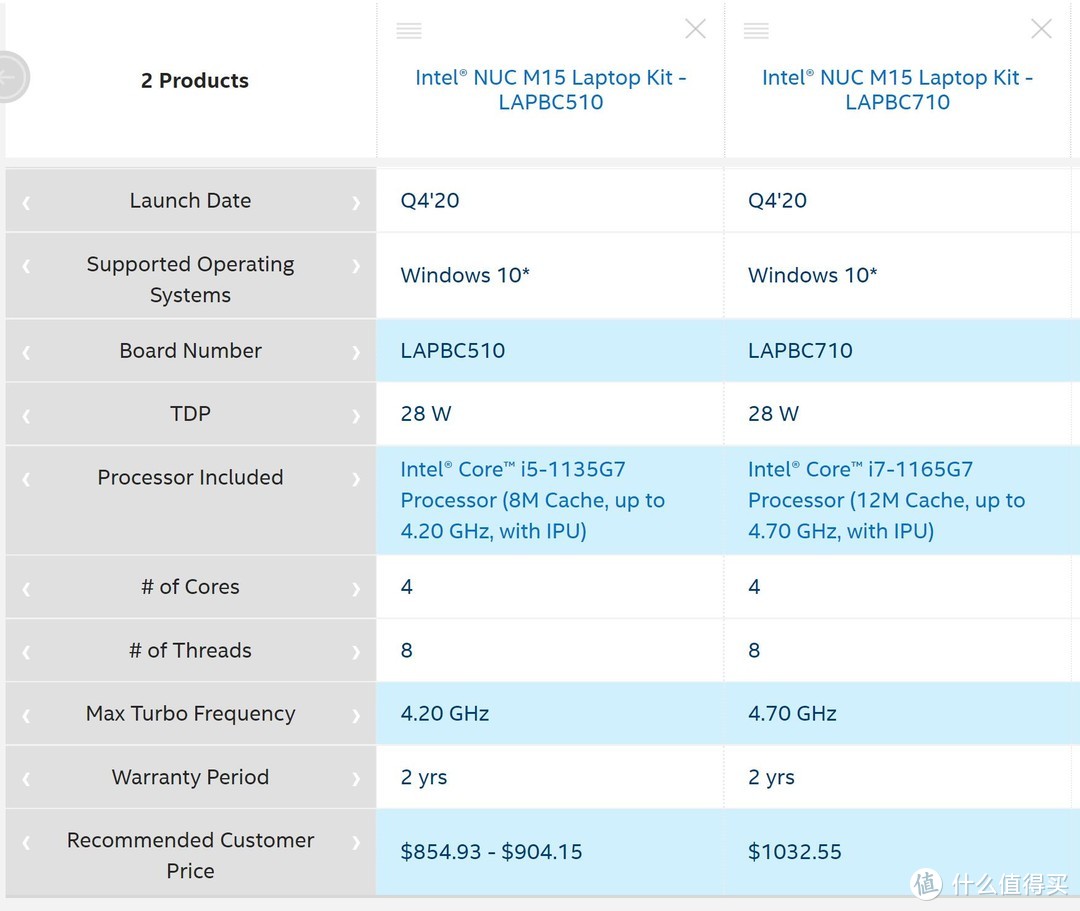Screen dimensions: 1080x911
Task: Click the reorder handle above LAPBC510 column
Action: 408,29
